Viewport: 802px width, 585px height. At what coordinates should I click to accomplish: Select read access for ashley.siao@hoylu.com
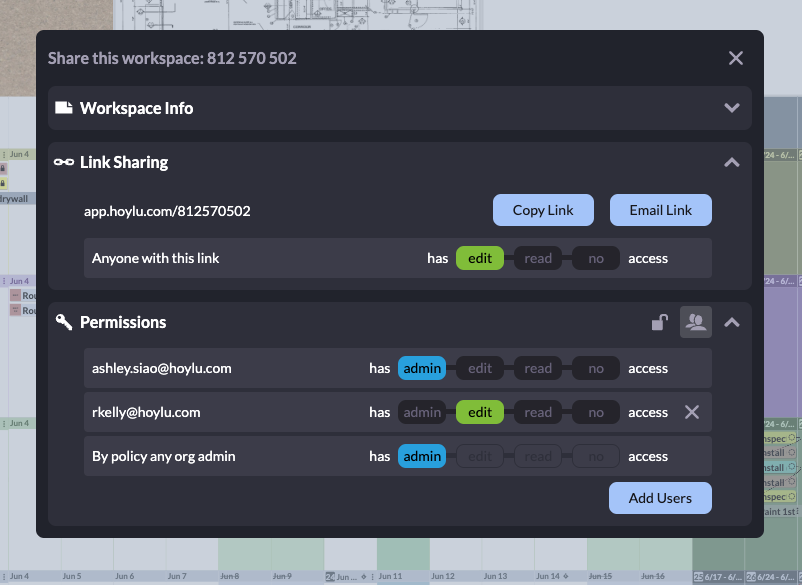point(538,368)
